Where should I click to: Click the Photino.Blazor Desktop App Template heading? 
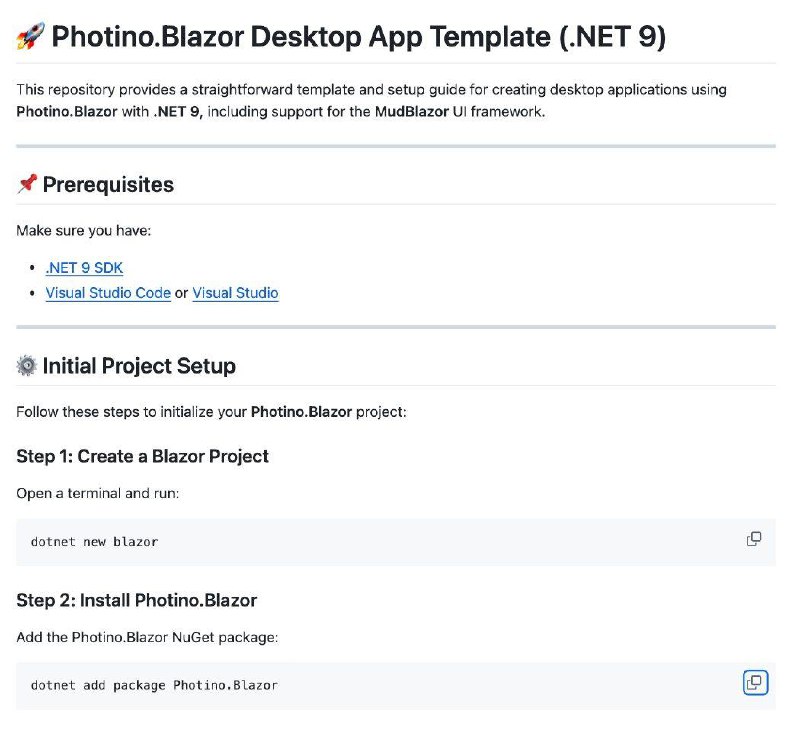(359, 37)
